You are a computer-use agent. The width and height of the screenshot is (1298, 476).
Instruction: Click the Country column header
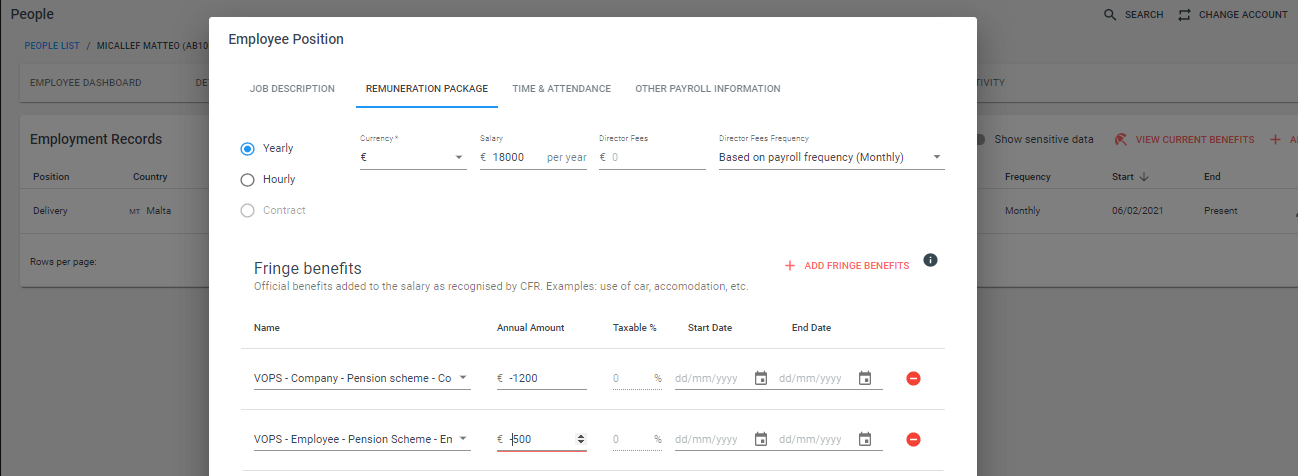150,177
